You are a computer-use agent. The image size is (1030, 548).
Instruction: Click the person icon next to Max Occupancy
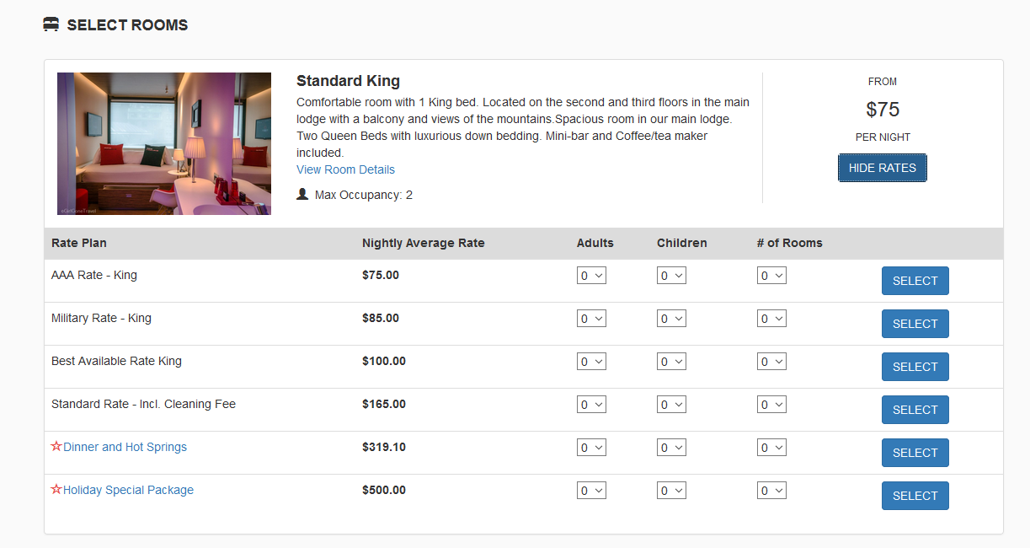pos(302,194)
